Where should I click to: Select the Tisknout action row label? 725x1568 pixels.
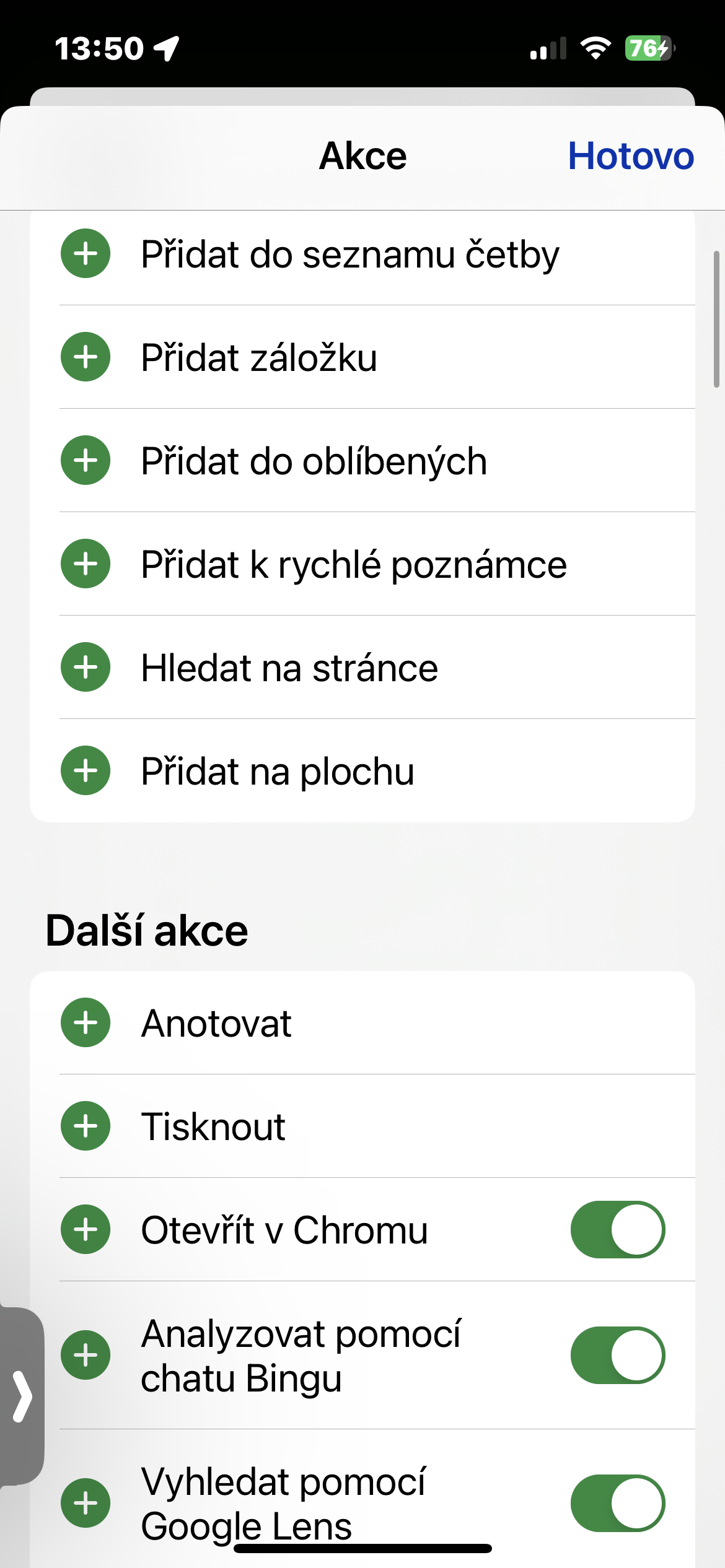(x=213, y=1126)
